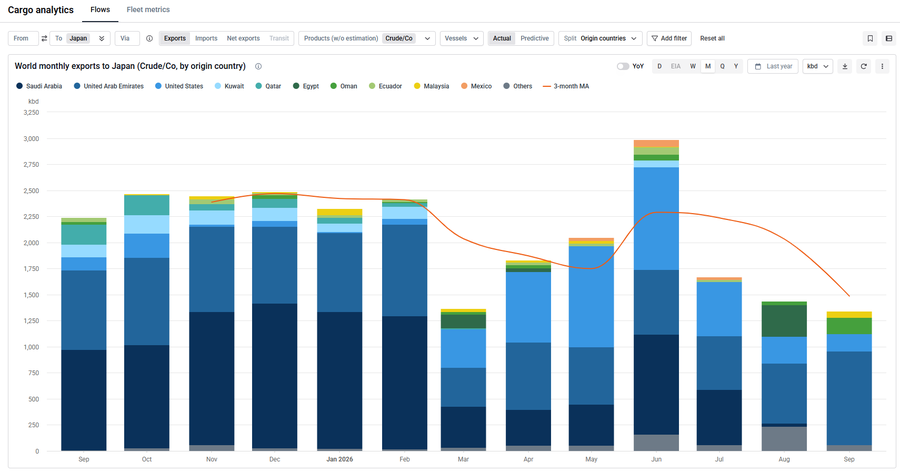Screen dimensions: 900x472
Task: Click Reset all link
Action: coord(712,38)
